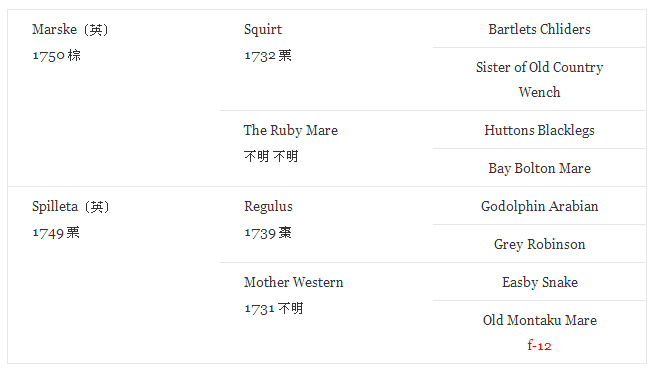Click the red f-12 family label

pyautogui.click(x=539, y=345)
